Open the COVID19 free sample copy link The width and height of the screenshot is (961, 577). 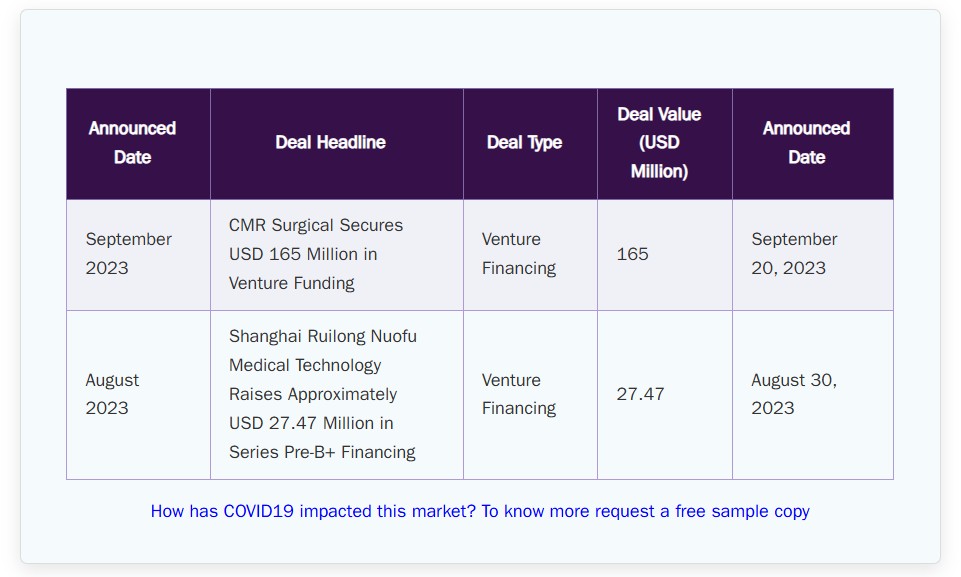[480, 511]
